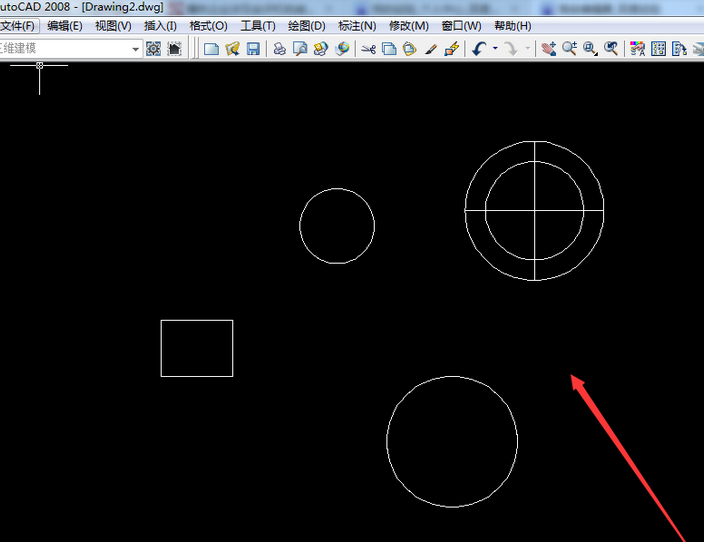Screen dimensions: 704x542
Task: Open Plot Preview from the toolbar
Action: click(x=300, y=48)
